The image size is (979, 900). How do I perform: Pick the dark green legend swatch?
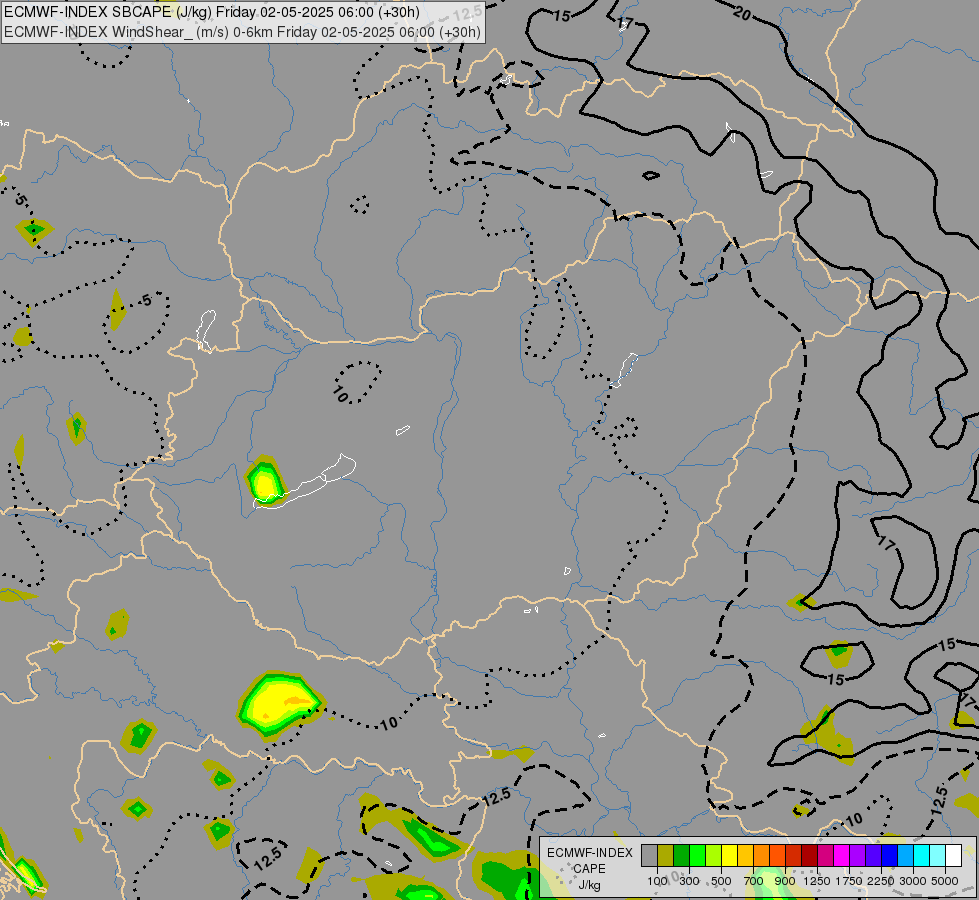[x=682, y=855]
